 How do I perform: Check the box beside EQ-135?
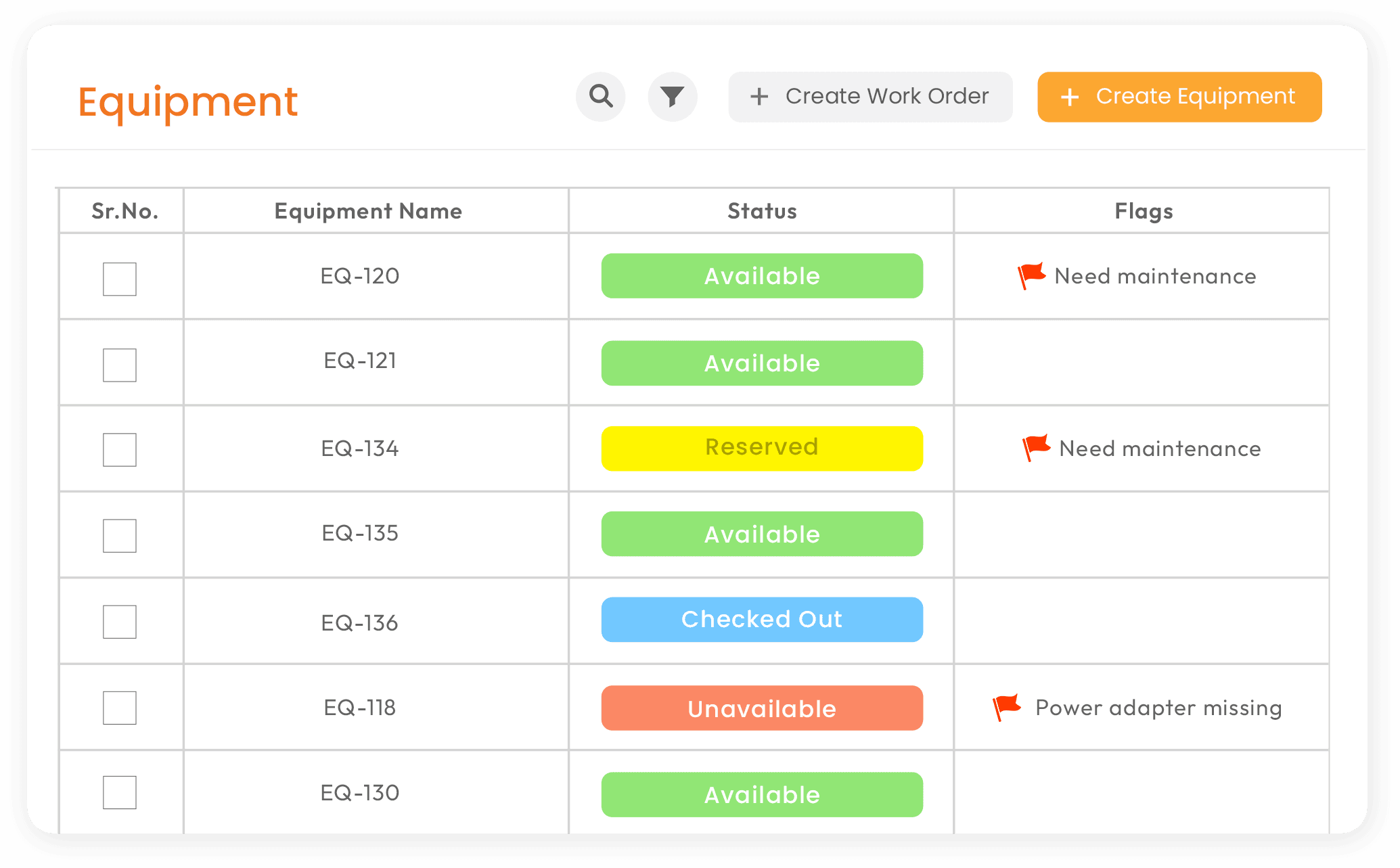(x=120, y=536)
